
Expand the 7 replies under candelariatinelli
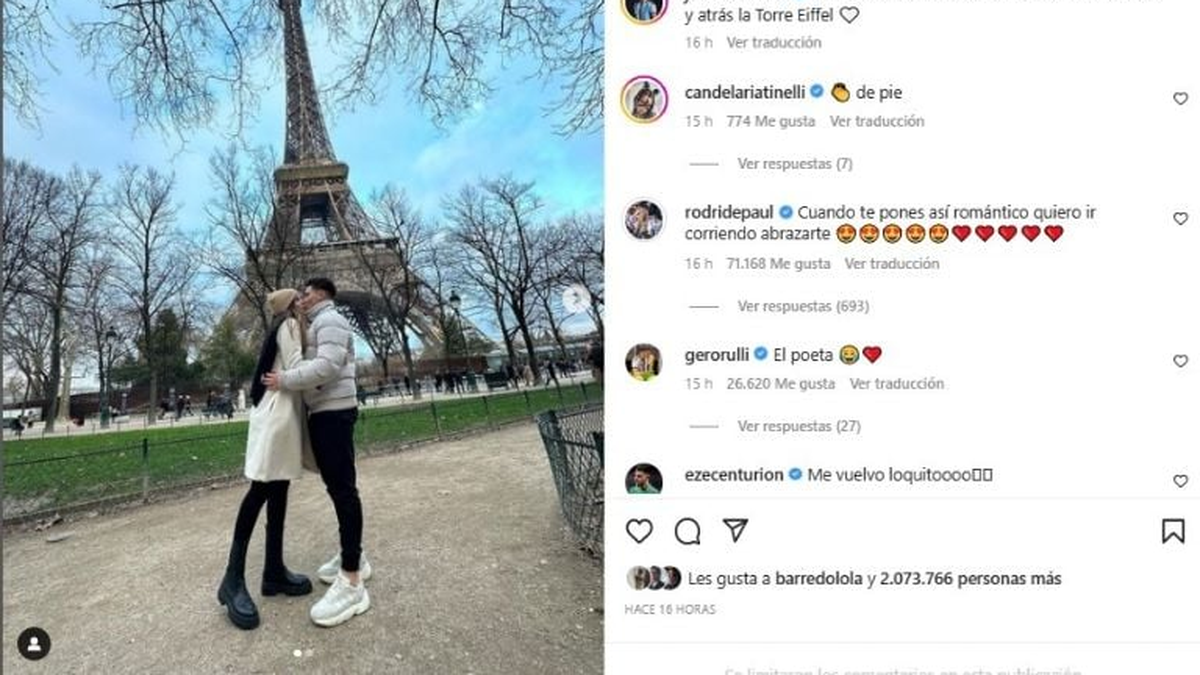point(795,164)
